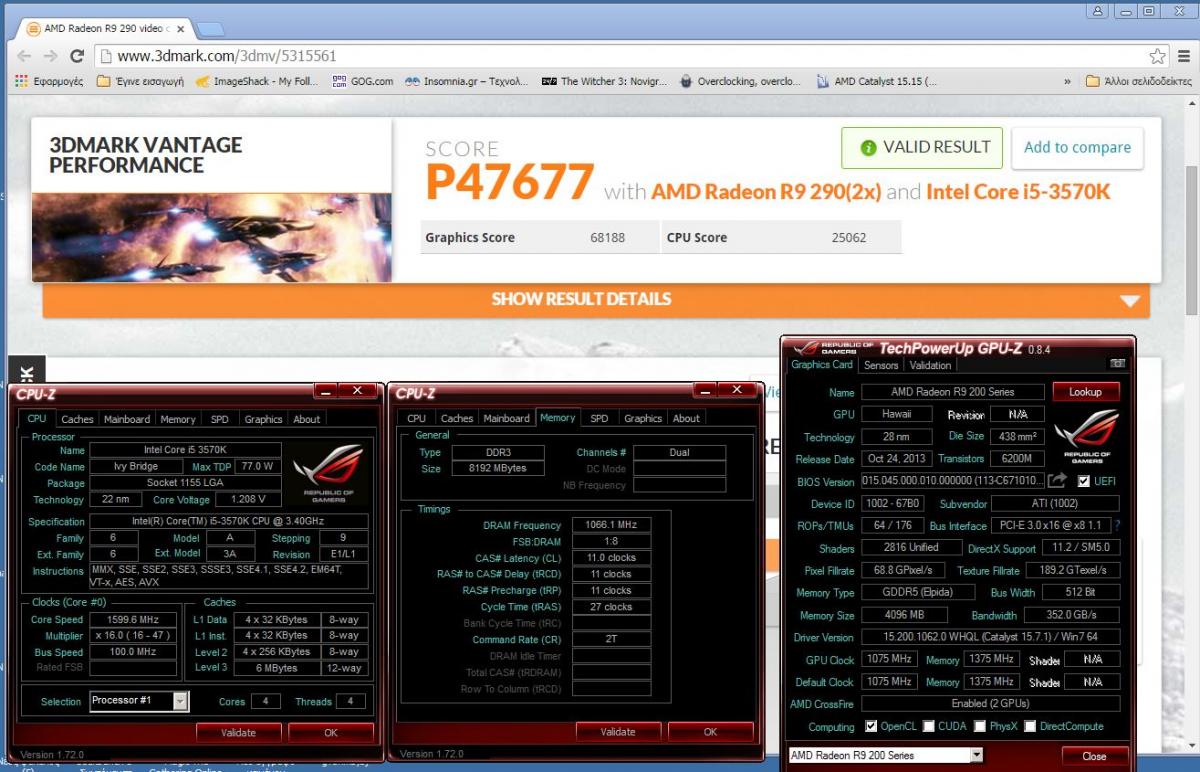This screenshot has height=772, width=1200.
Task: Click the browser forward arrow
Action: (x=50, y=56)
